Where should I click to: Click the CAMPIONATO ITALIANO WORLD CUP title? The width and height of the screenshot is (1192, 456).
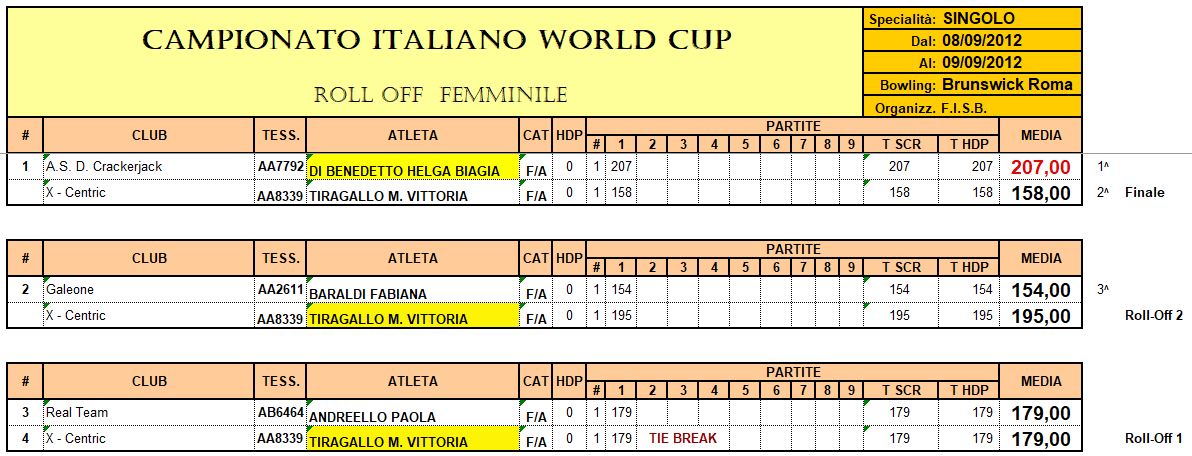[x=436, y=40]
